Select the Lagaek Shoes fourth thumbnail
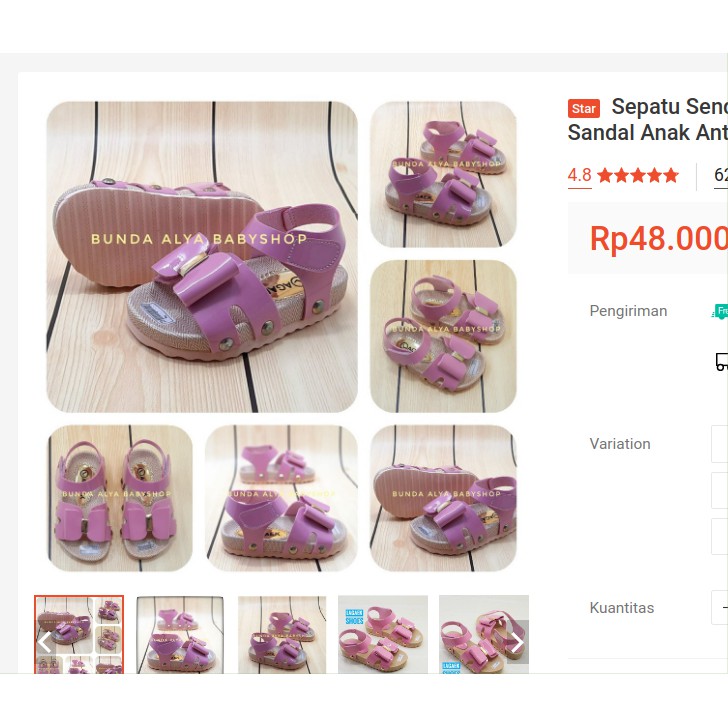The image size is (728, 728). (383, 634)
